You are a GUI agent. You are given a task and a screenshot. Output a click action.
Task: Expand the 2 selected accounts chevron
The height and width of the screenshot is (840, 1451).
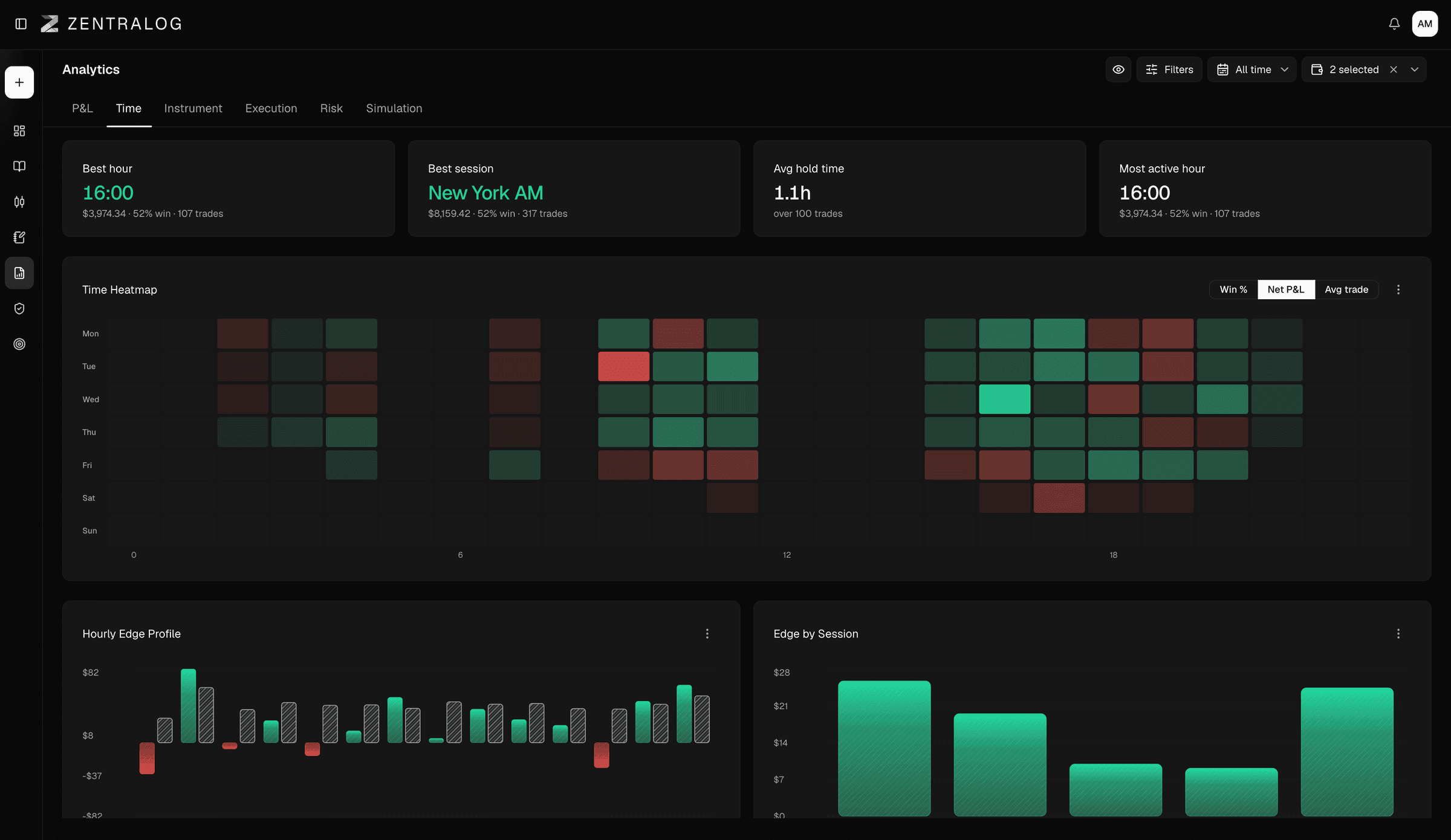1415,69
